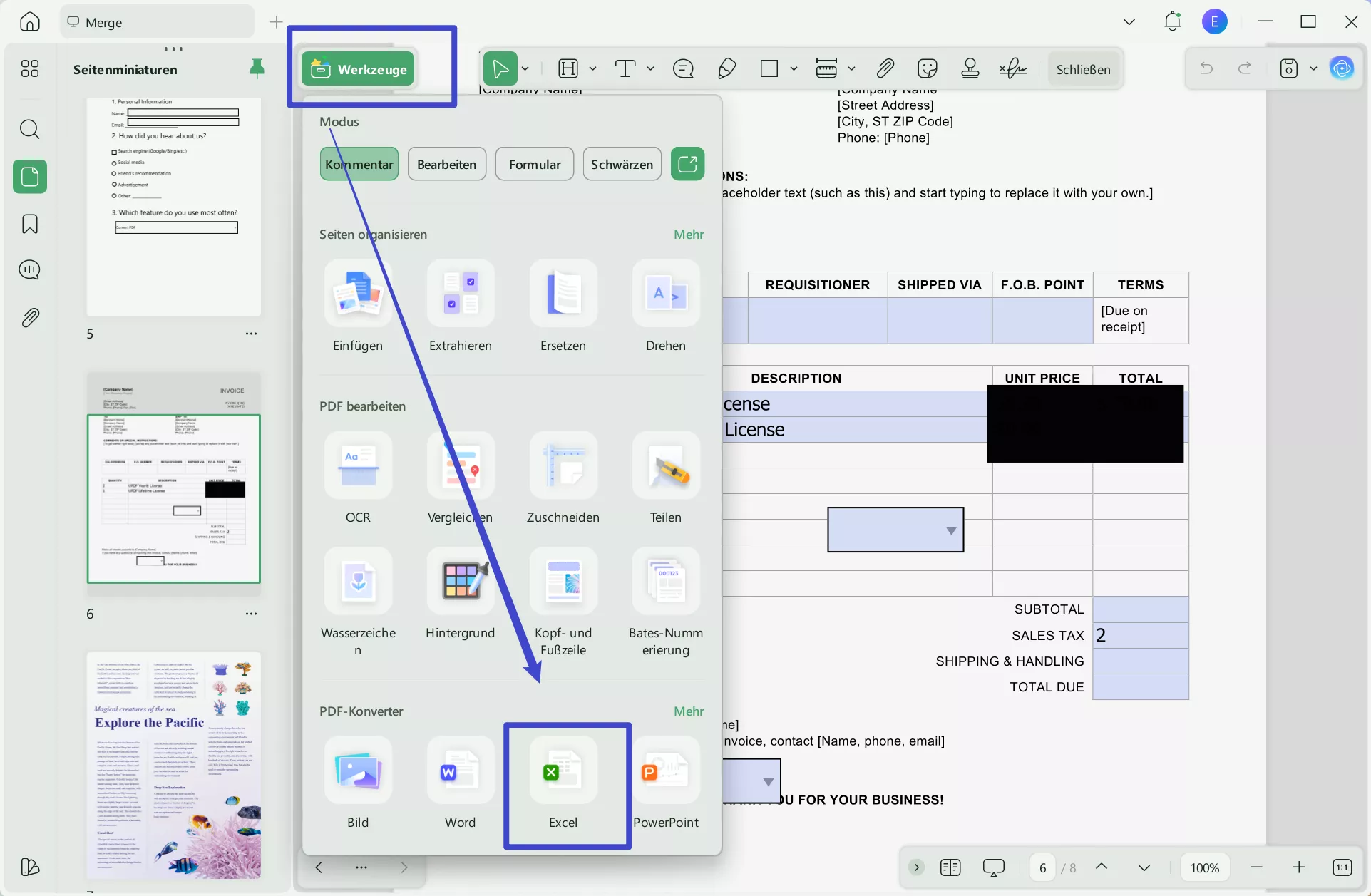Click Mehr next to PDF-Konverter

pos(688,711)
